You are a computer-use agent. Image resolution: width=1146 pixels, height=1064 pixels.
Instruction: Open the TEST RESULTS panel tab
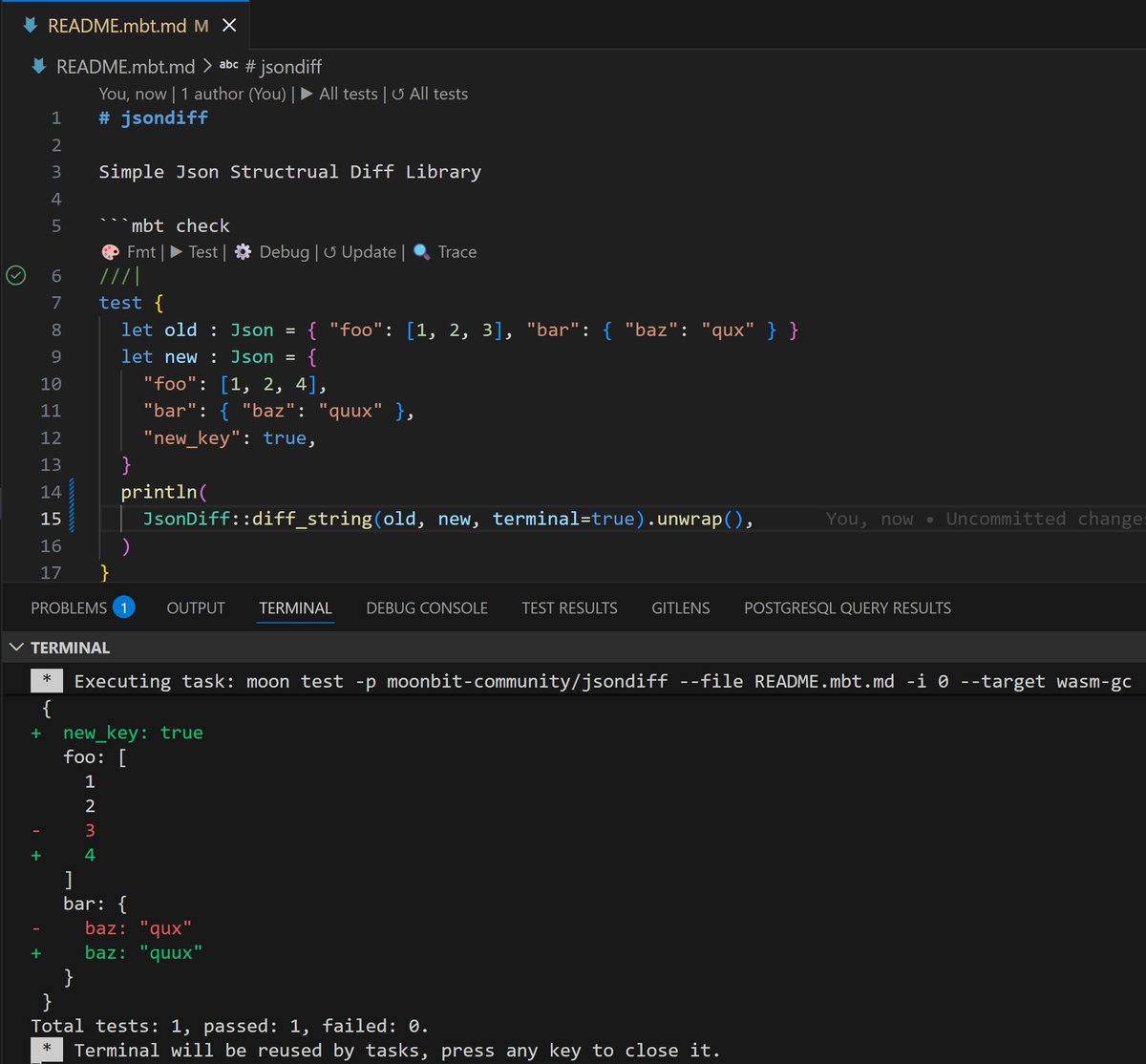(x=569, y=607)
